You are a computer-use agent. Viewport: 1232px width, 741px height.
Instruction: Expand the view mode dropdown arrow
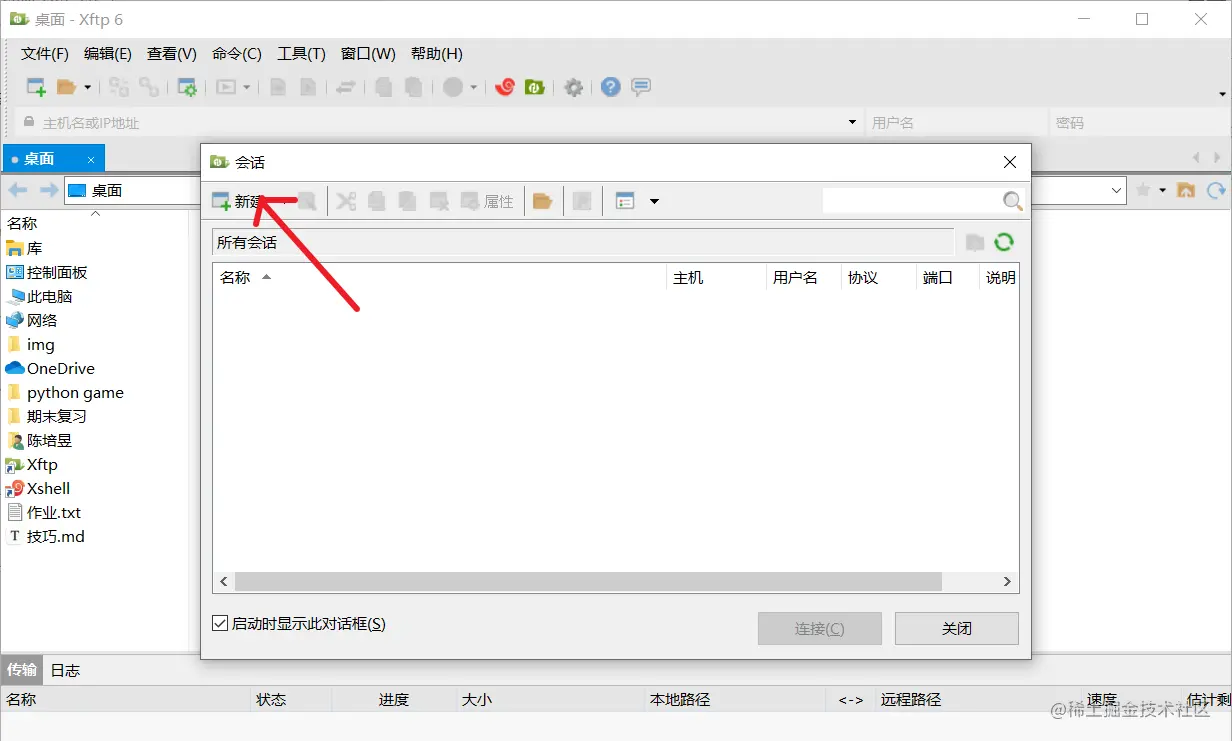pyautogui.click(x=654, y=201)
